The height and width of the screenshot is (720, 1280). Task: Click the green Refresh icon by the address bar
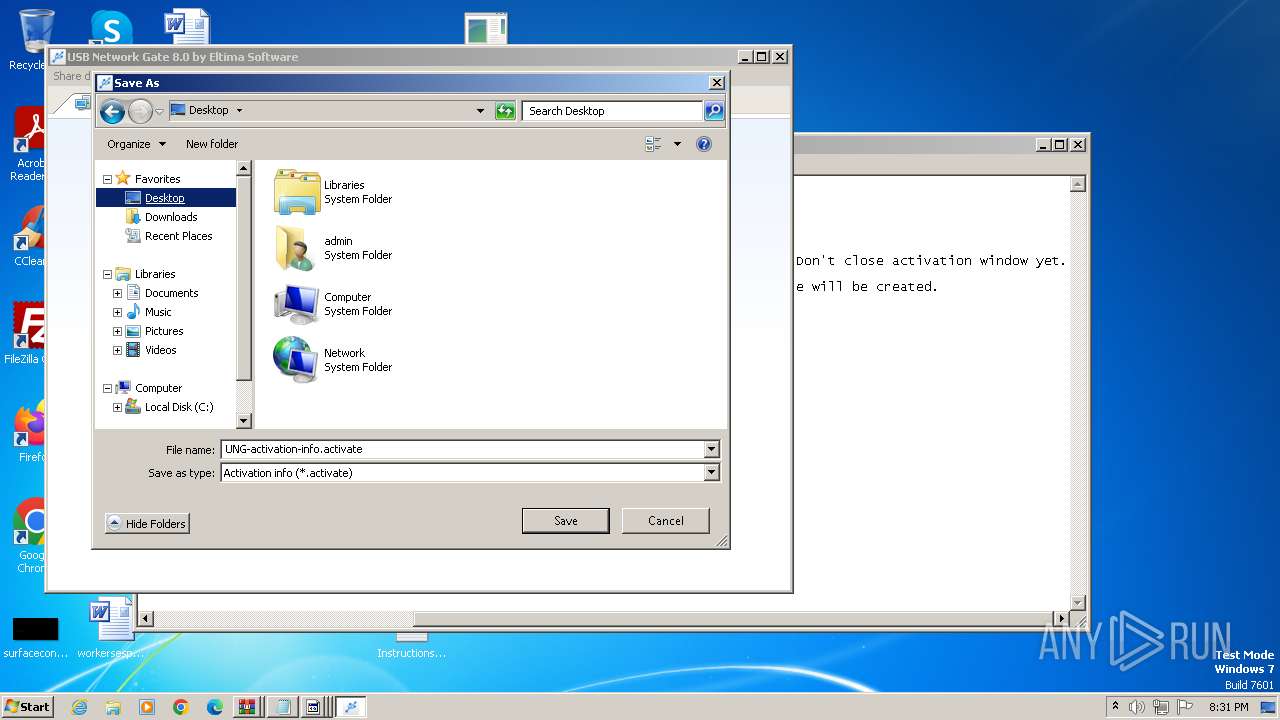[505, 111]
